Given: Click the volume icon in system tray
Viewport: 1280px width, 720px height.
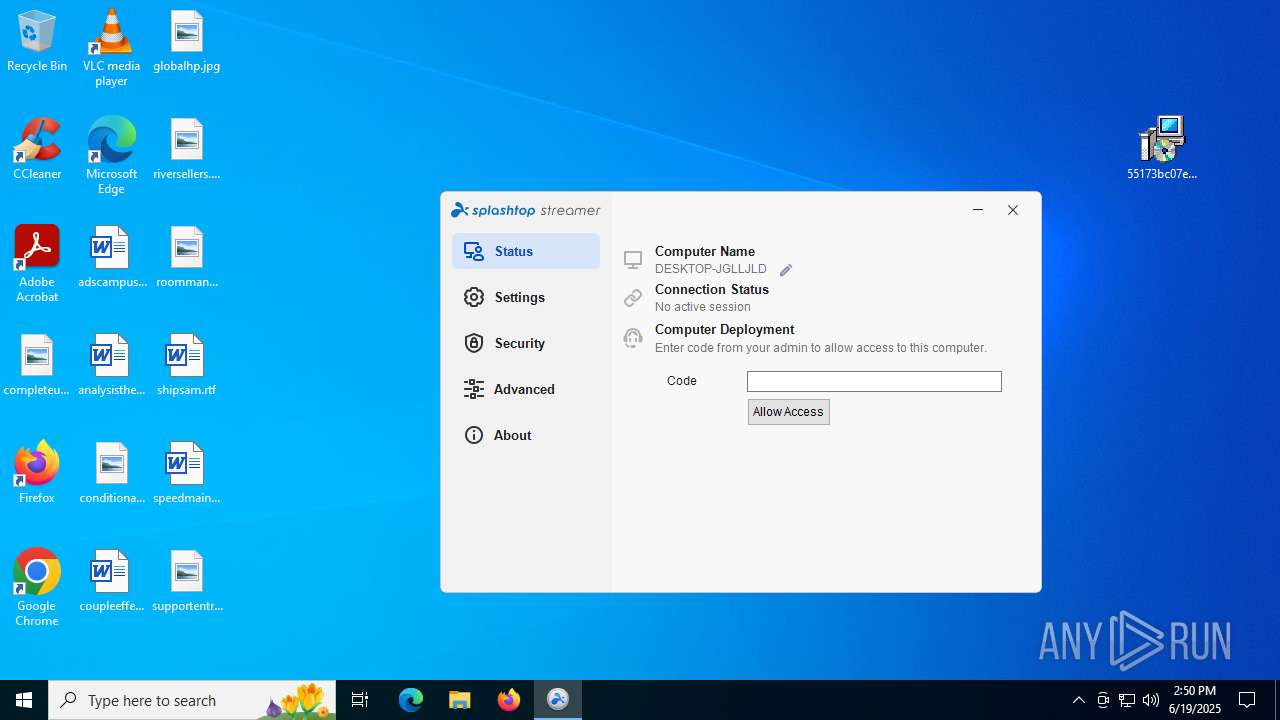Looking at the screenshot, I should click(x=1151, y=700).
